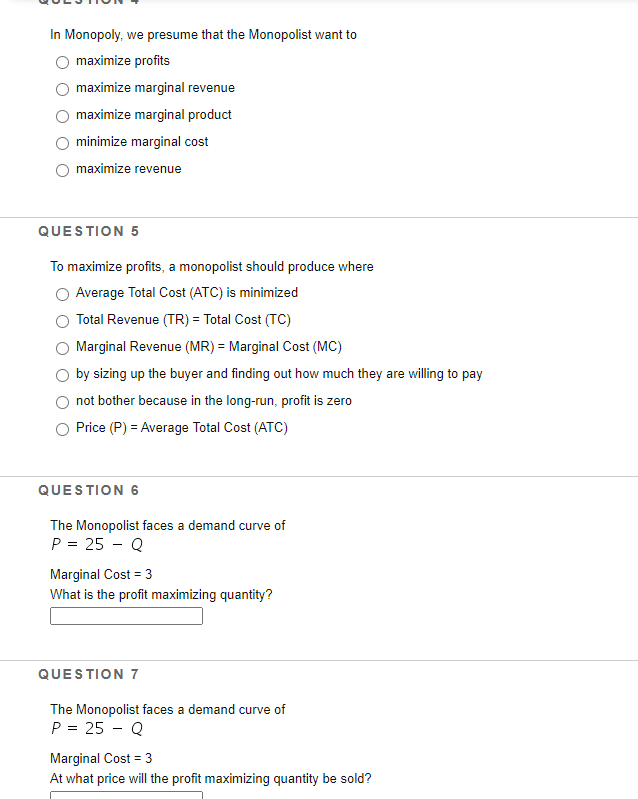This screenshot has width=638, height=799.
Task: Click the Question 5 prompt about maximizing profits
Action: pyautogui.click(x=211, y=267)
